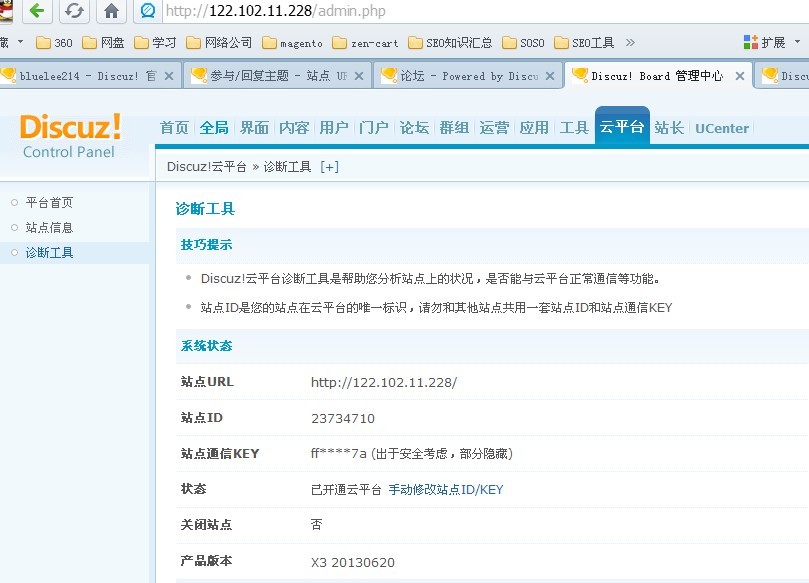Select 诊断工具 in the sidebar
Screen dimensions: 809x583
[x=49, y=252]
